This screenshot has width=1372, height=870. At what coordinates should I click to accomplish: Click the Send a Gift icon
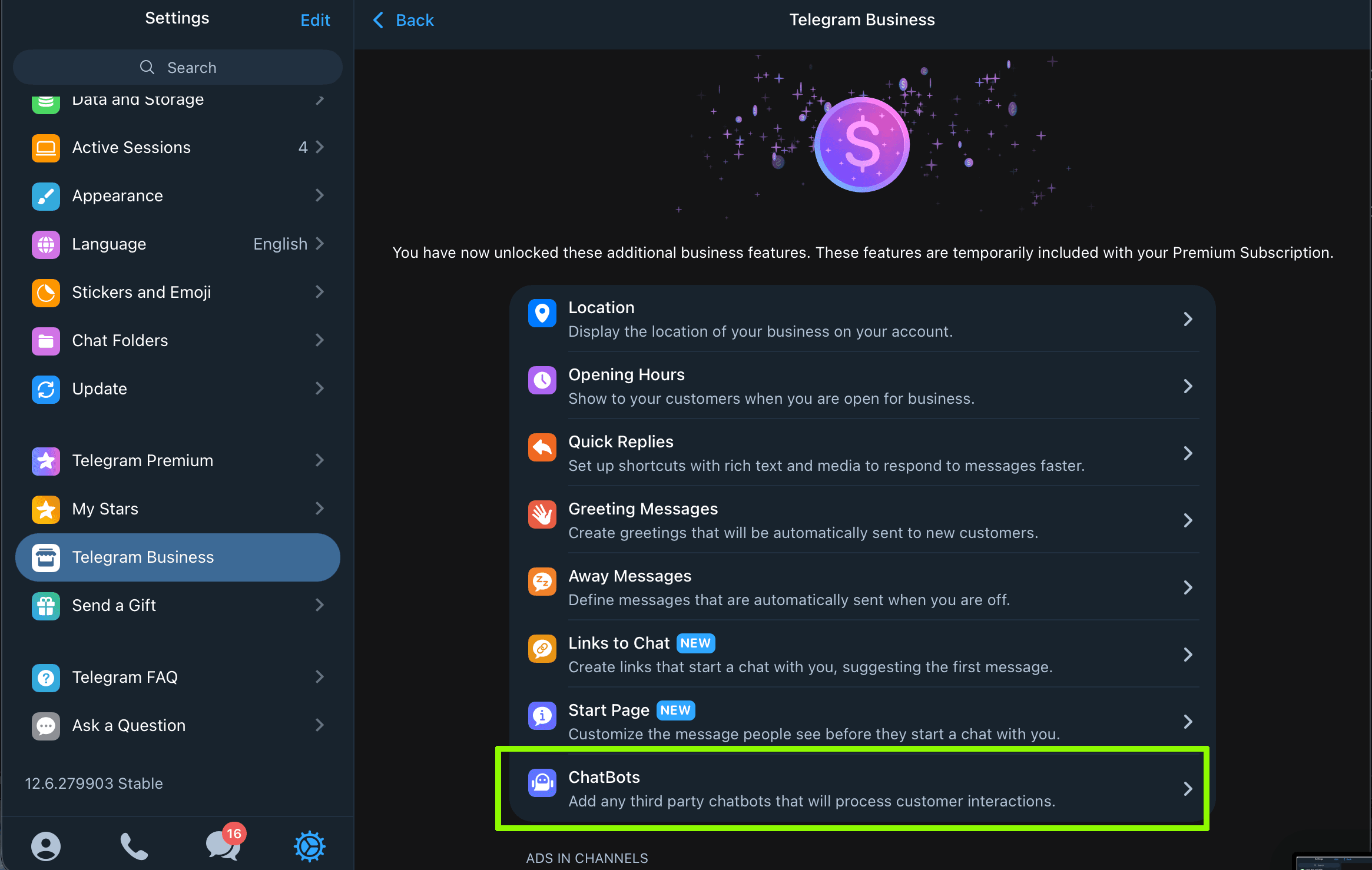pos(46,606)
